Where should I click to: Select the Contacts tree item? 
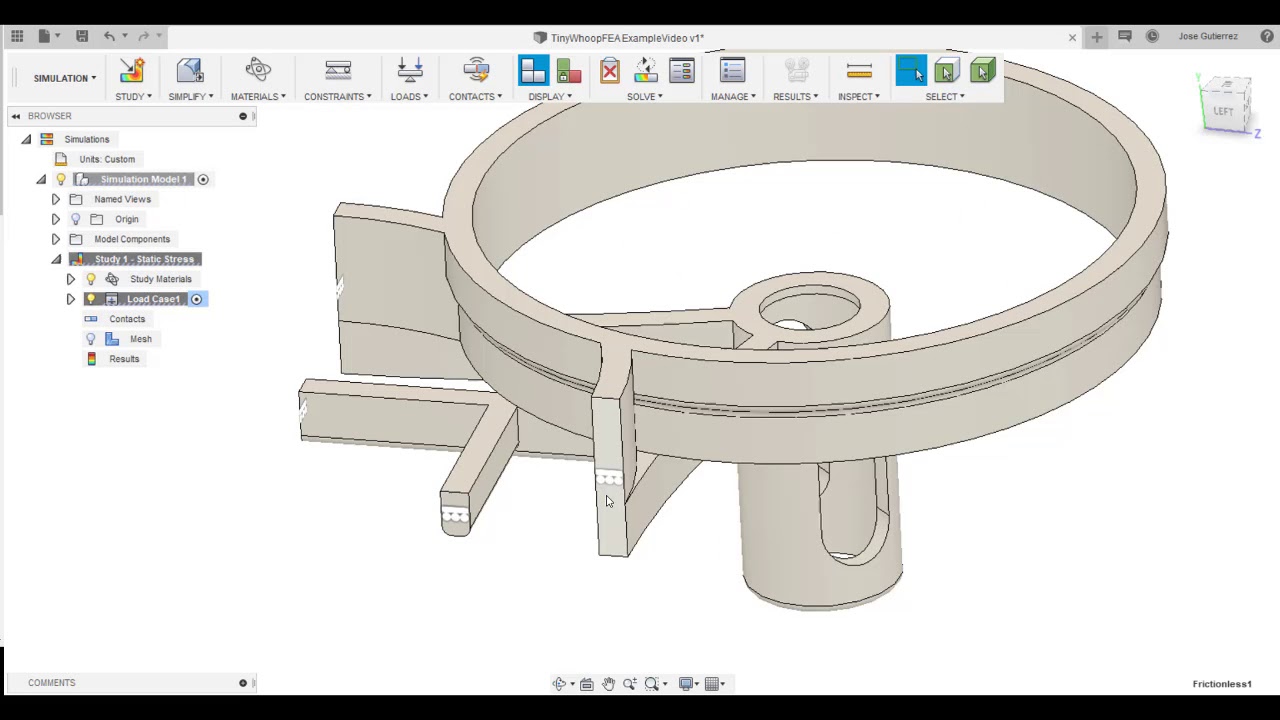pyautogui.click(x=127, y=319)
